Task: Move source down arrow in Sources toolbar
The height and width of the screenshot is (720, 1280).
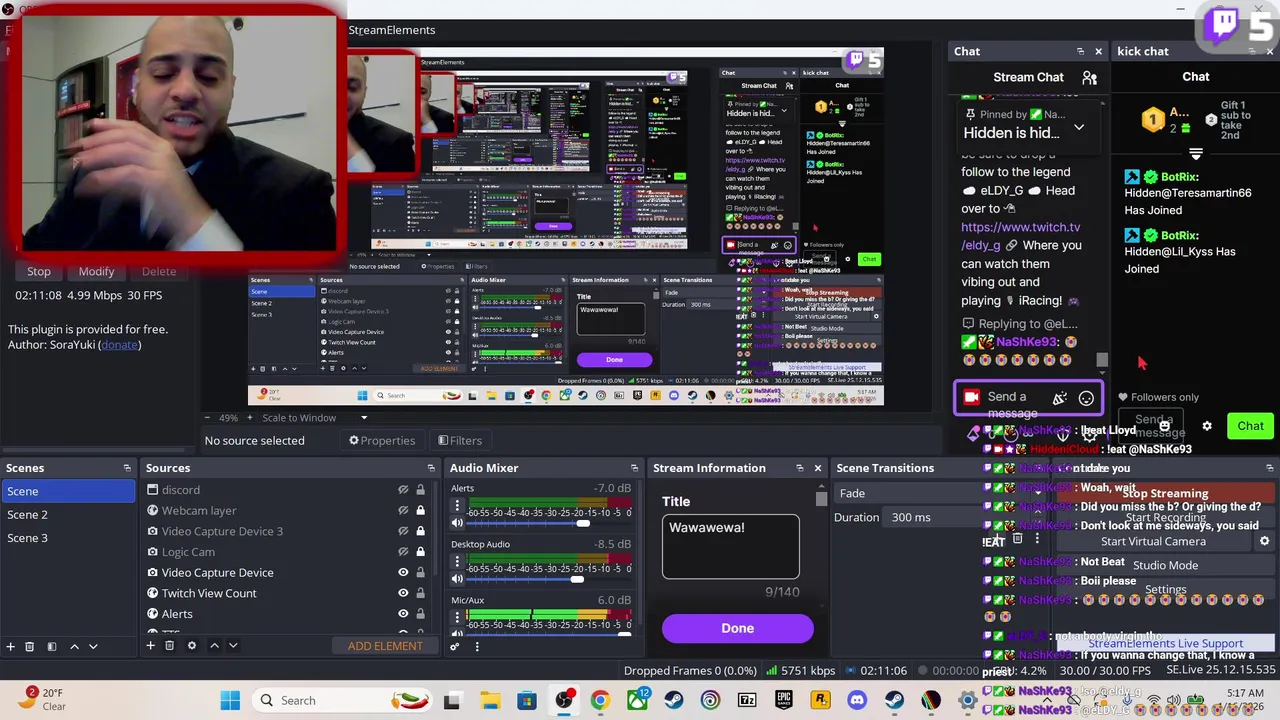Action: click(233, 646)
